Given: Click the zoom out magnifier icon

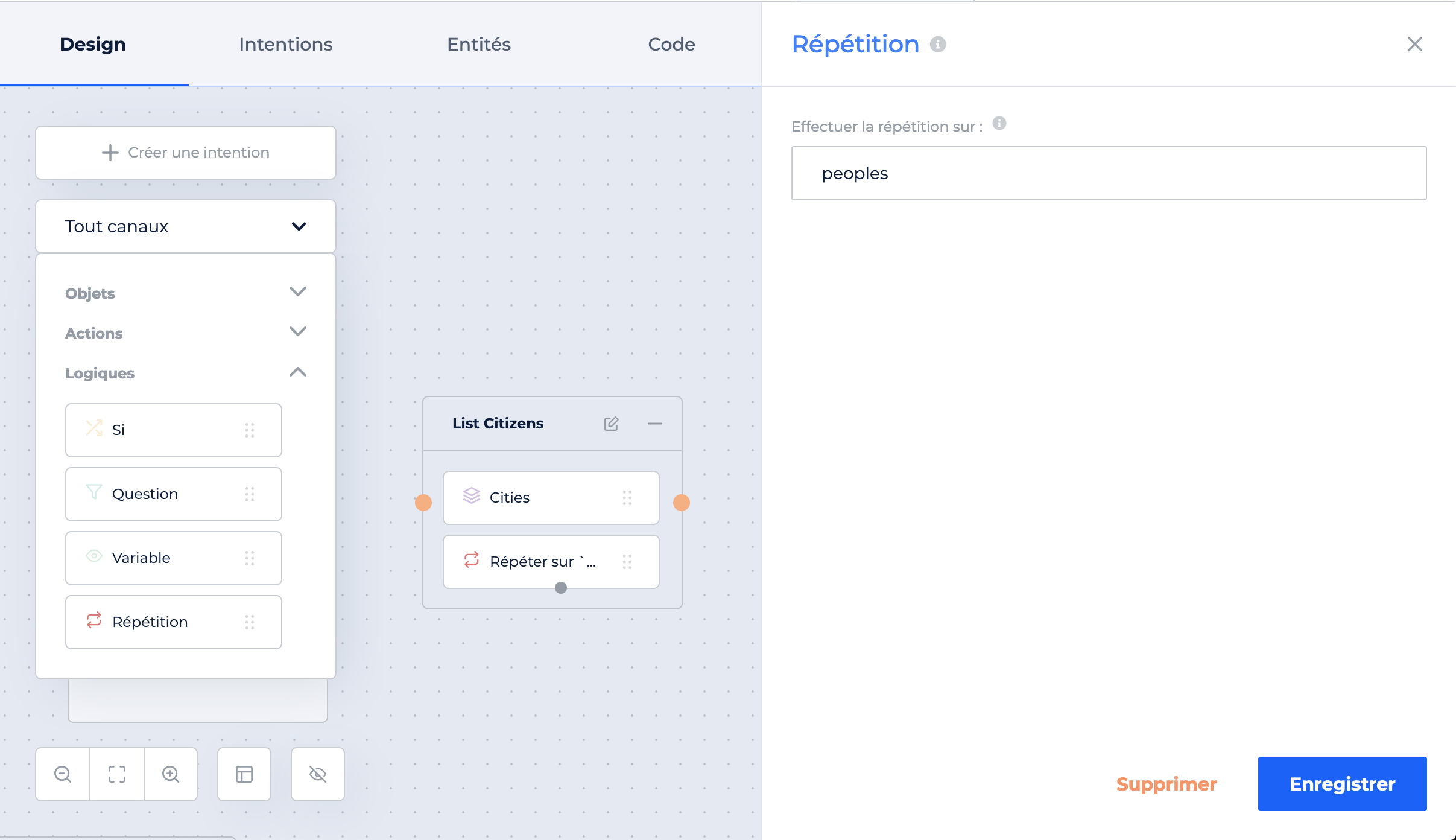Looking at the screenshot, I should pos(63,774).
